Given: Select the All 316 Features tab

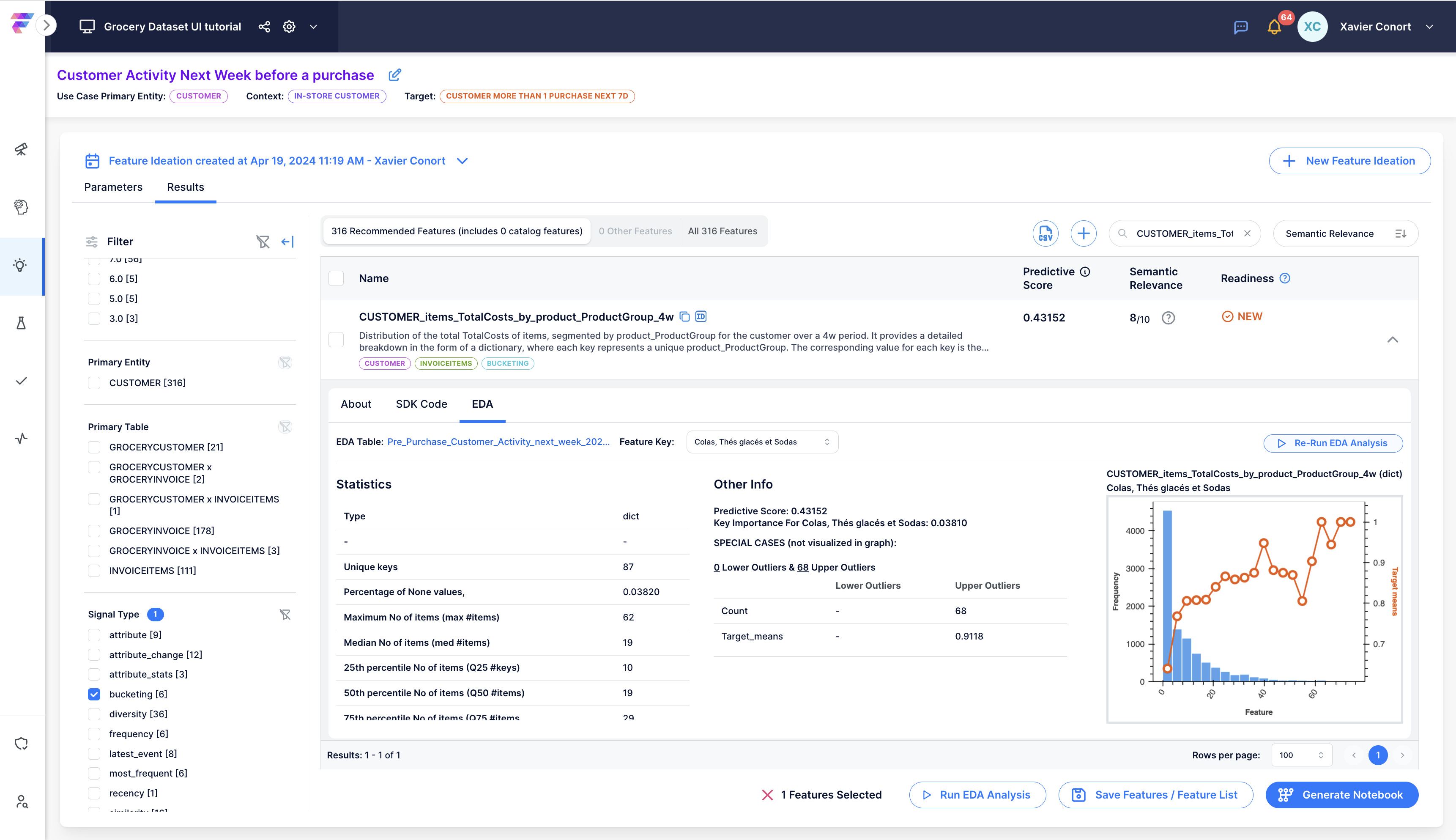Looking at the screenshot, I should pos(722,231).
